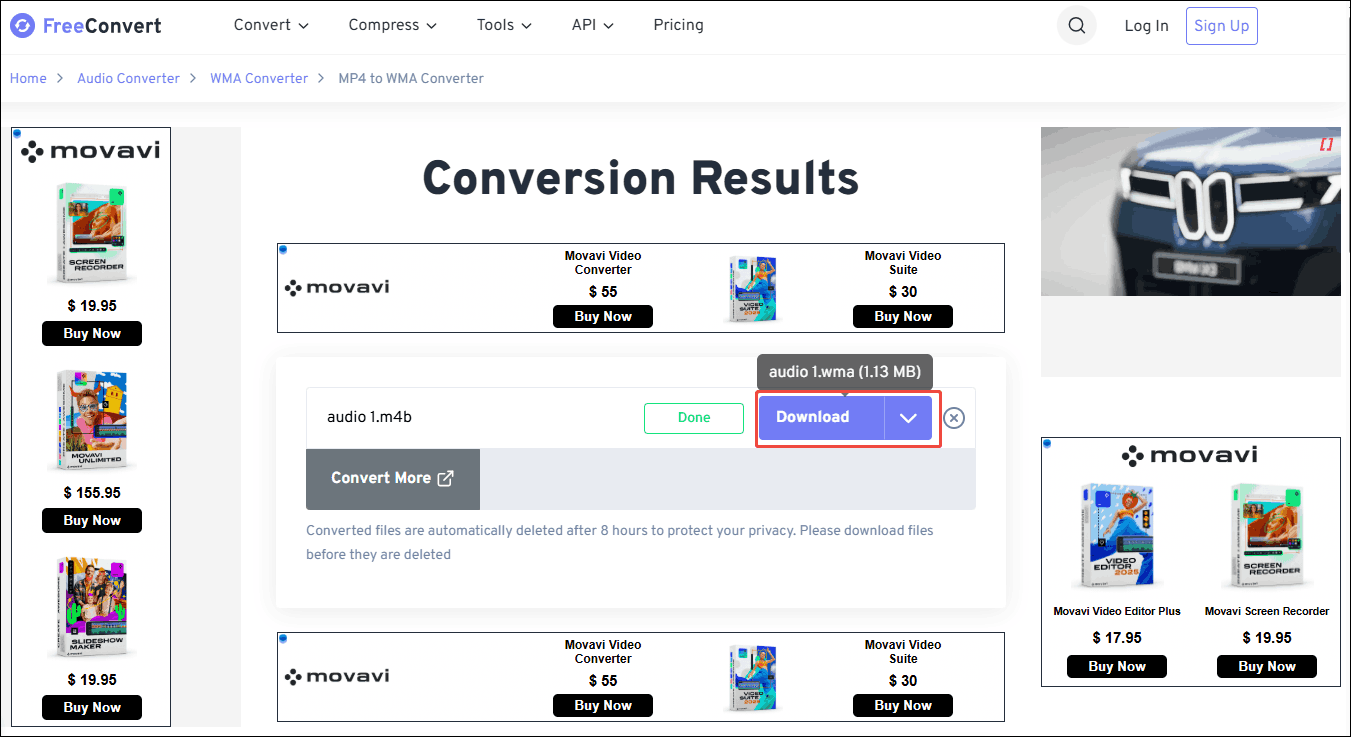
Task: Click the Slideshow Maker product box
Action: (91, 607)
